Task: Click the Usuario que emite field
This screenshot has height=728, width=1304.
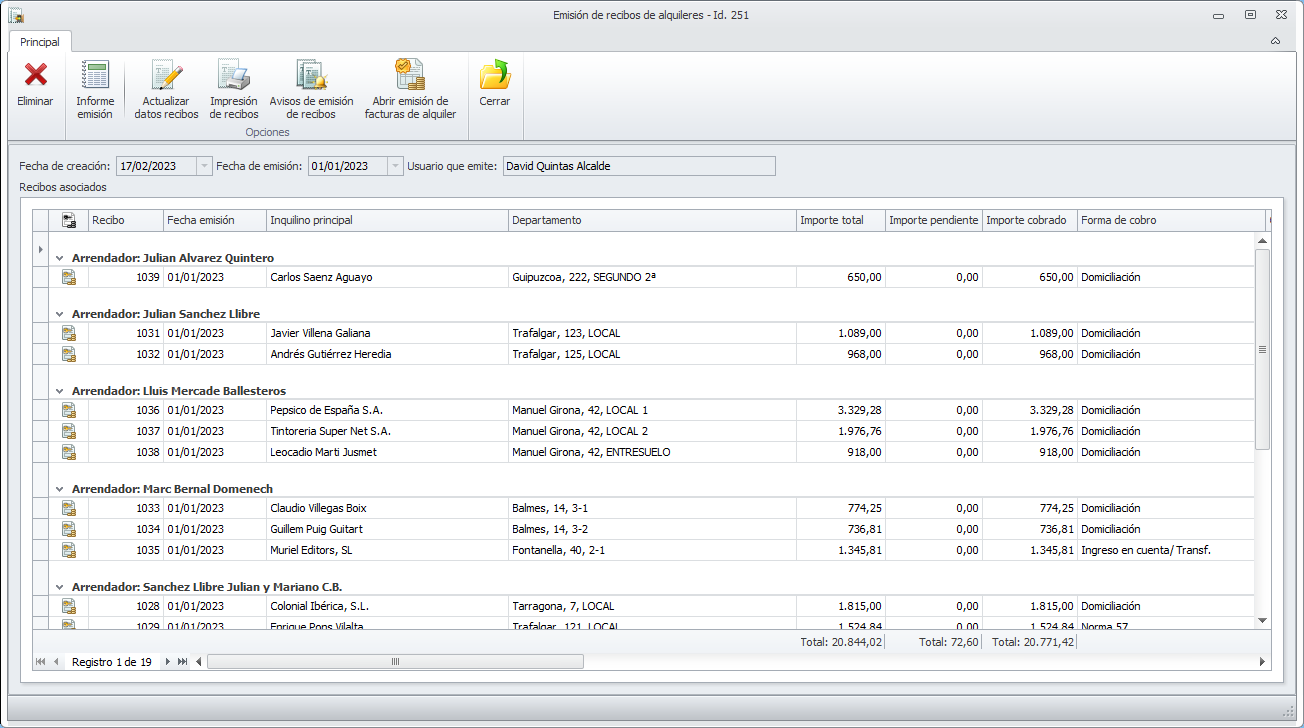Action: pyautogui.click(x=638, y=166)
